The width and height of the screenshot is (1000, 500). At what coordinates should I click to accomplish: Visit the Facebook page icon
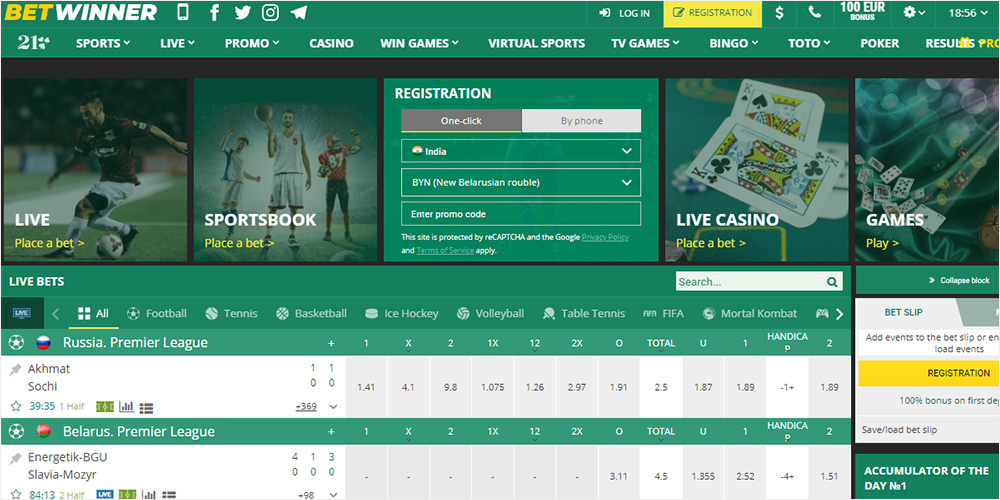tap(214, 12)
